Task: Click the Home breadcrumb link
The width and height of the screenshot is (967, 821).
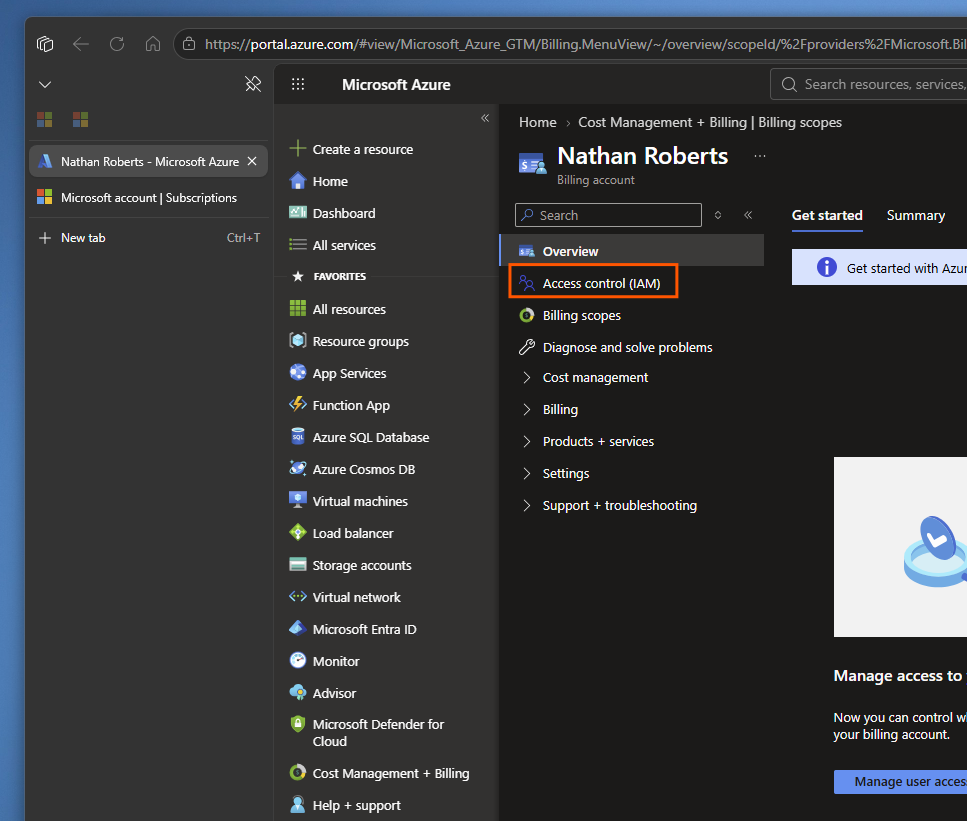Action: pyautogui.click(x=538, y=122)
